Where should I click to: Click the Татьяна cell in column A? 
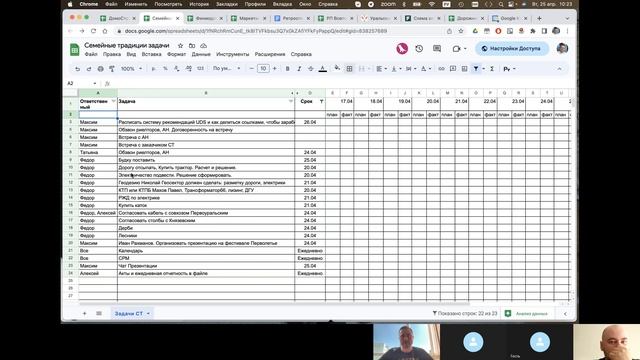pos(98,152)
